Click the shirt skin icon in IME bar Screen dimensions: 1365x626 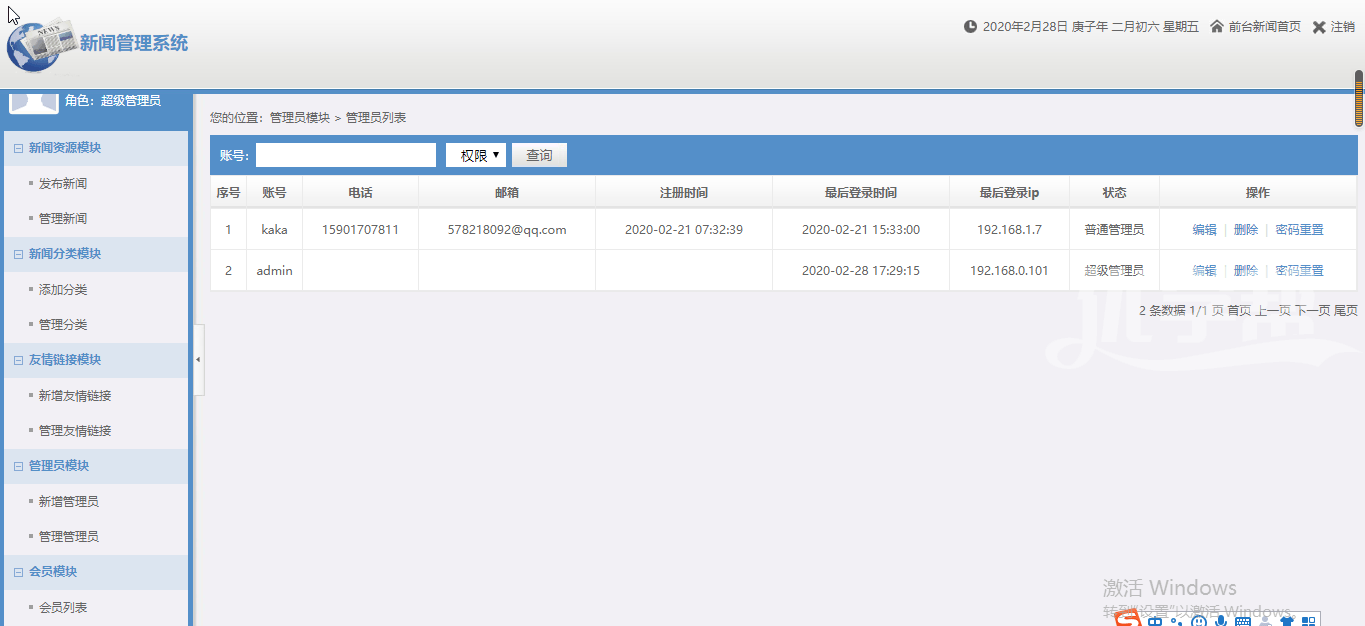(1287, 622)
